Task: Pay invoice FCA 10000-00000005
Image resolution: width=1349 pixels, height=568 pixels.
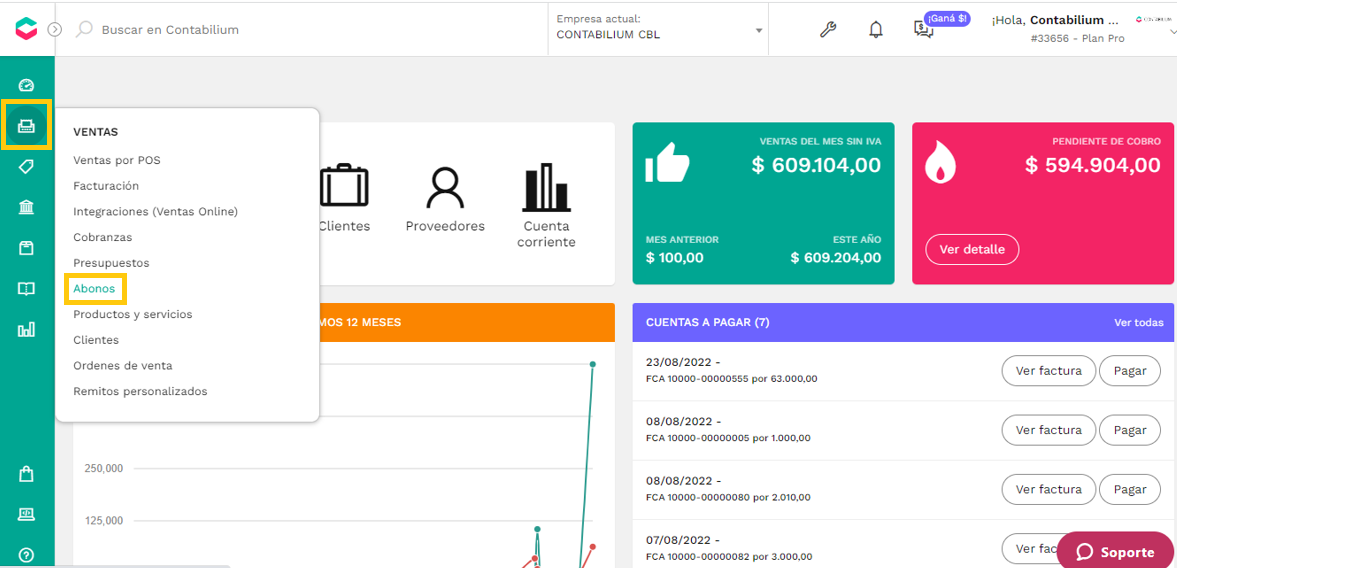Action: 1130,430
